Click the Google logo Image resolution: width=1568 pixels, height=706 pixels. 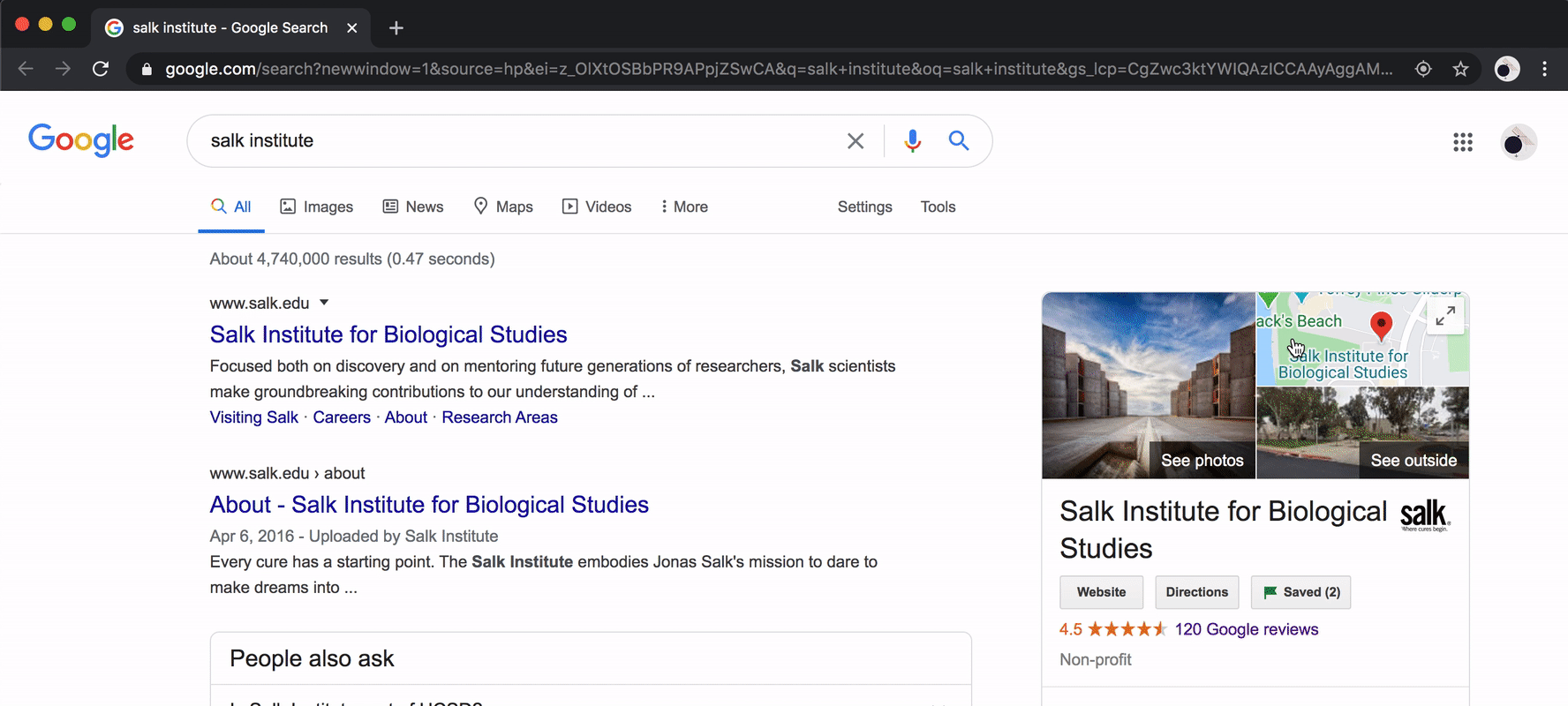(x=81, y=140)
